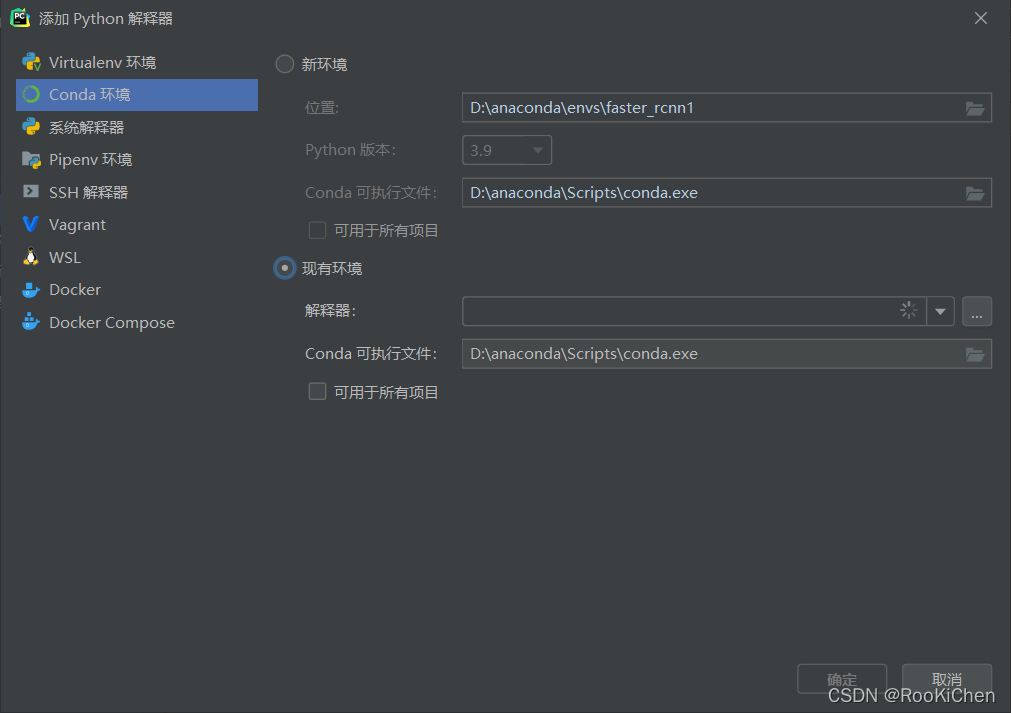Close the Add Python Interpreter dialog
Screen dimensions: 1011x713
click(x=981, y=18)
